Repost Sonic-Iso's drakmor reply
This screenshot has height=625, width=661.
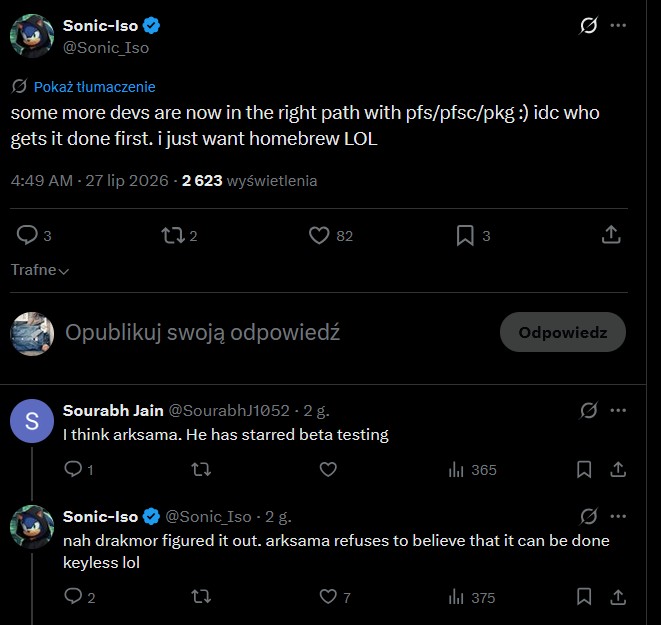[x=201, y=597]
